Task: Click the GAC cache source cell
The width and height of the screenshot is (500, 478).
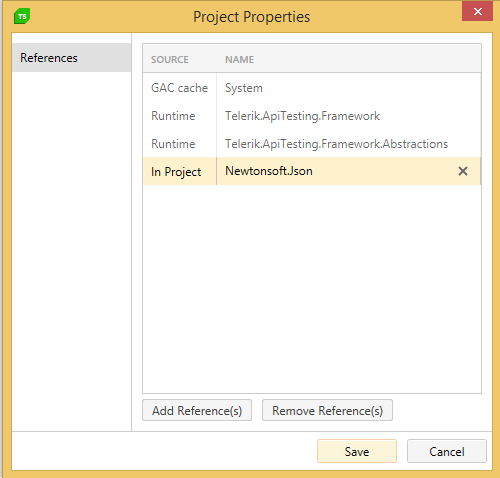Action: click(179, 88)
